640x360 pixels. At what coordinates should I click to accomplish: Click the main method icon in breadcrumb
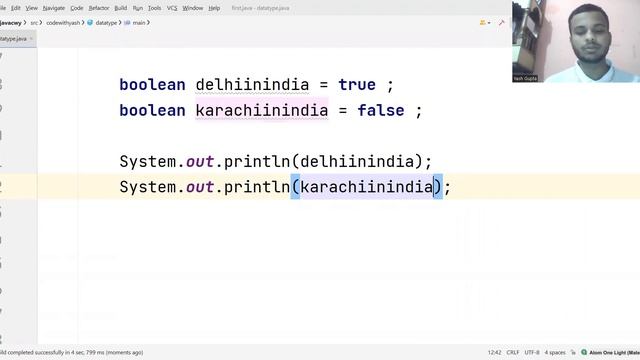coord(127,23)
